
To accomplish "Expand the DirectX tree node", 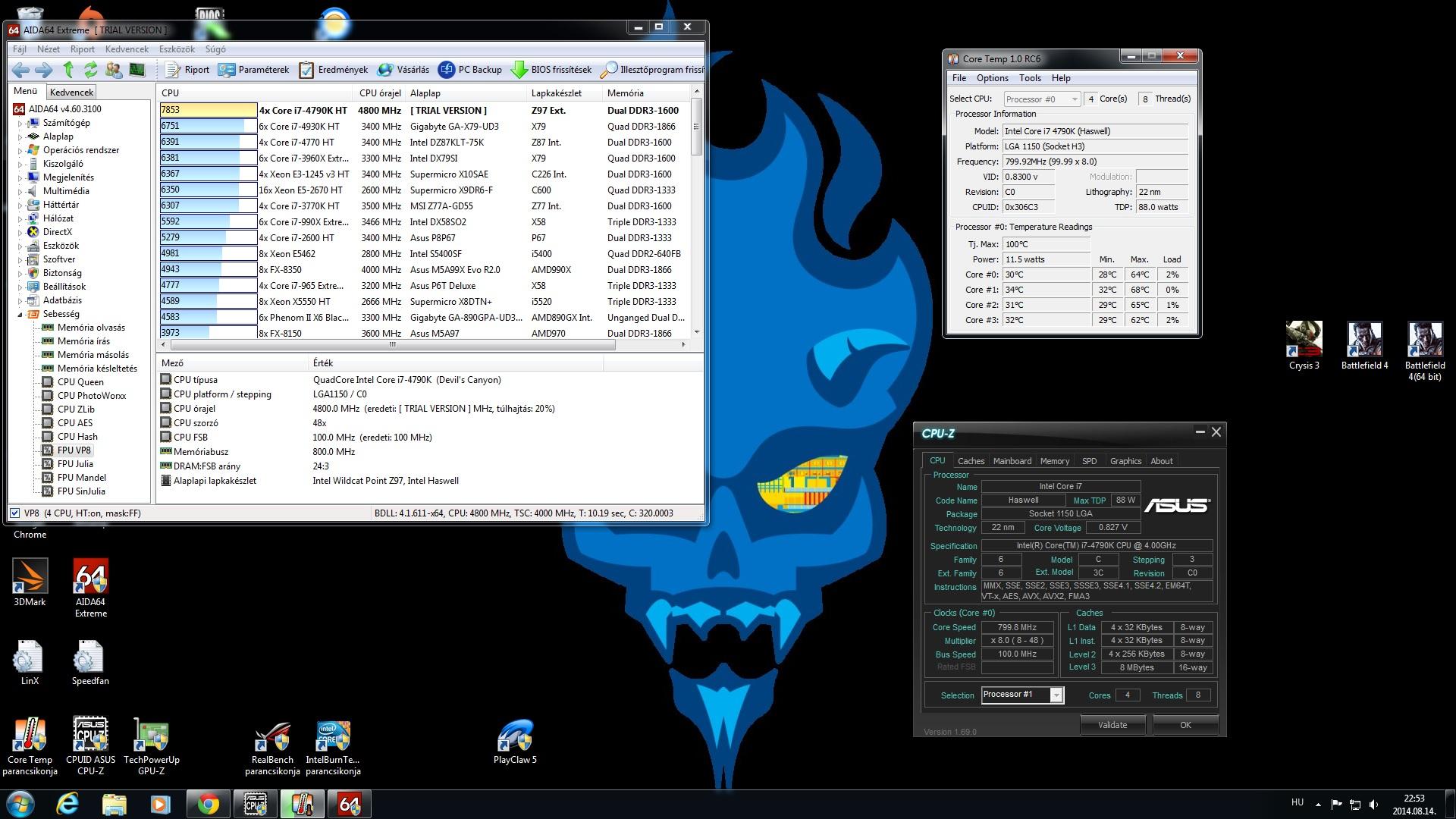I will (x=20, y=232).
